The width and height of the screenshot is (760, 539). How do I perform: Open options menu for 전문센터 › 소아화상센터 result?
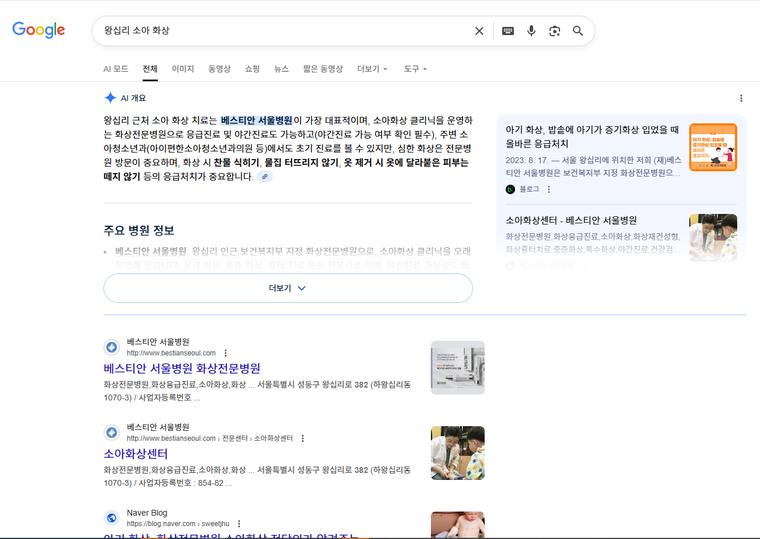tap(302, 438)
